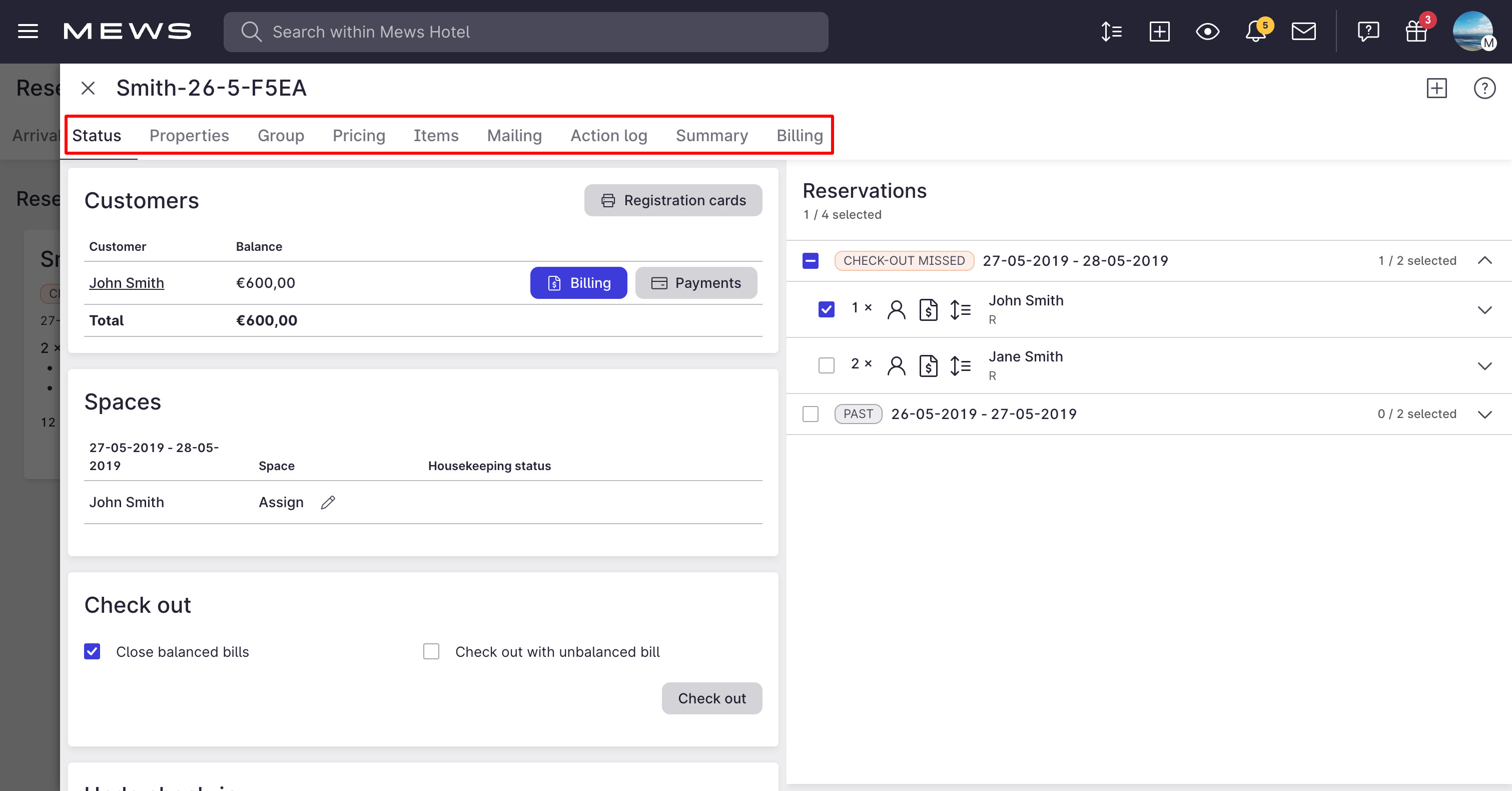Expand the PAST 26-05-2019 reservation group
The height and width of the screenshot is (791, 1512).
1484,415
